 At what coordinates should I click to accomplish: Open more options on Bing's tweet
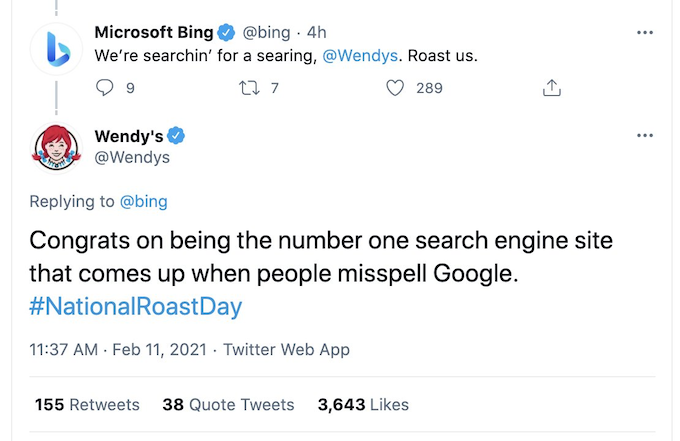point(644,32)
